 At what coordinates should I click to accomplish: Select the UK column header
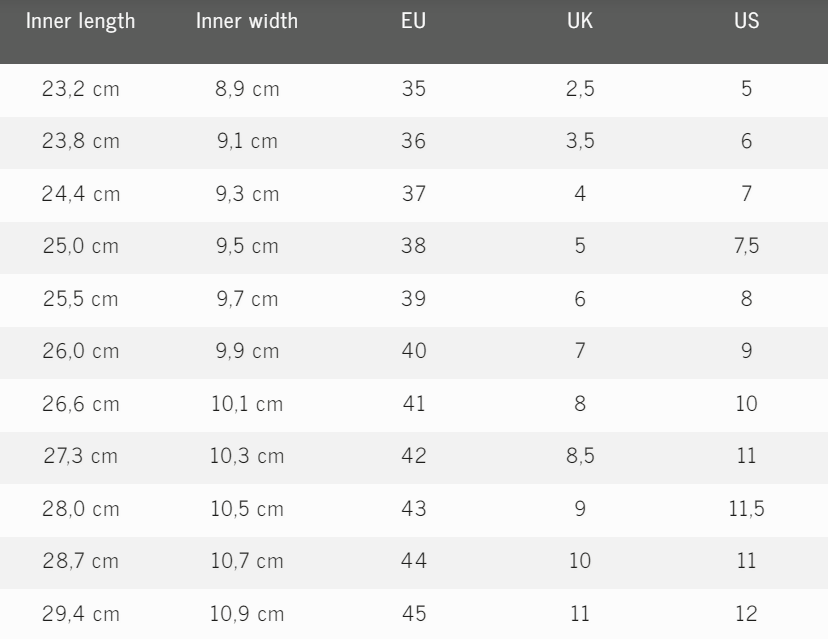[x=580, y=22]
